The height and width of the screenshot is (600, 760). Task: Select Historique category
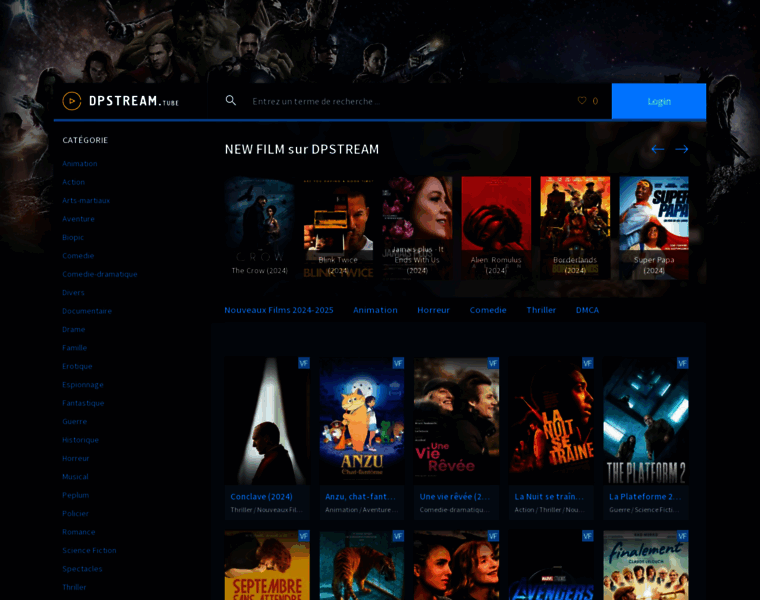80,440
